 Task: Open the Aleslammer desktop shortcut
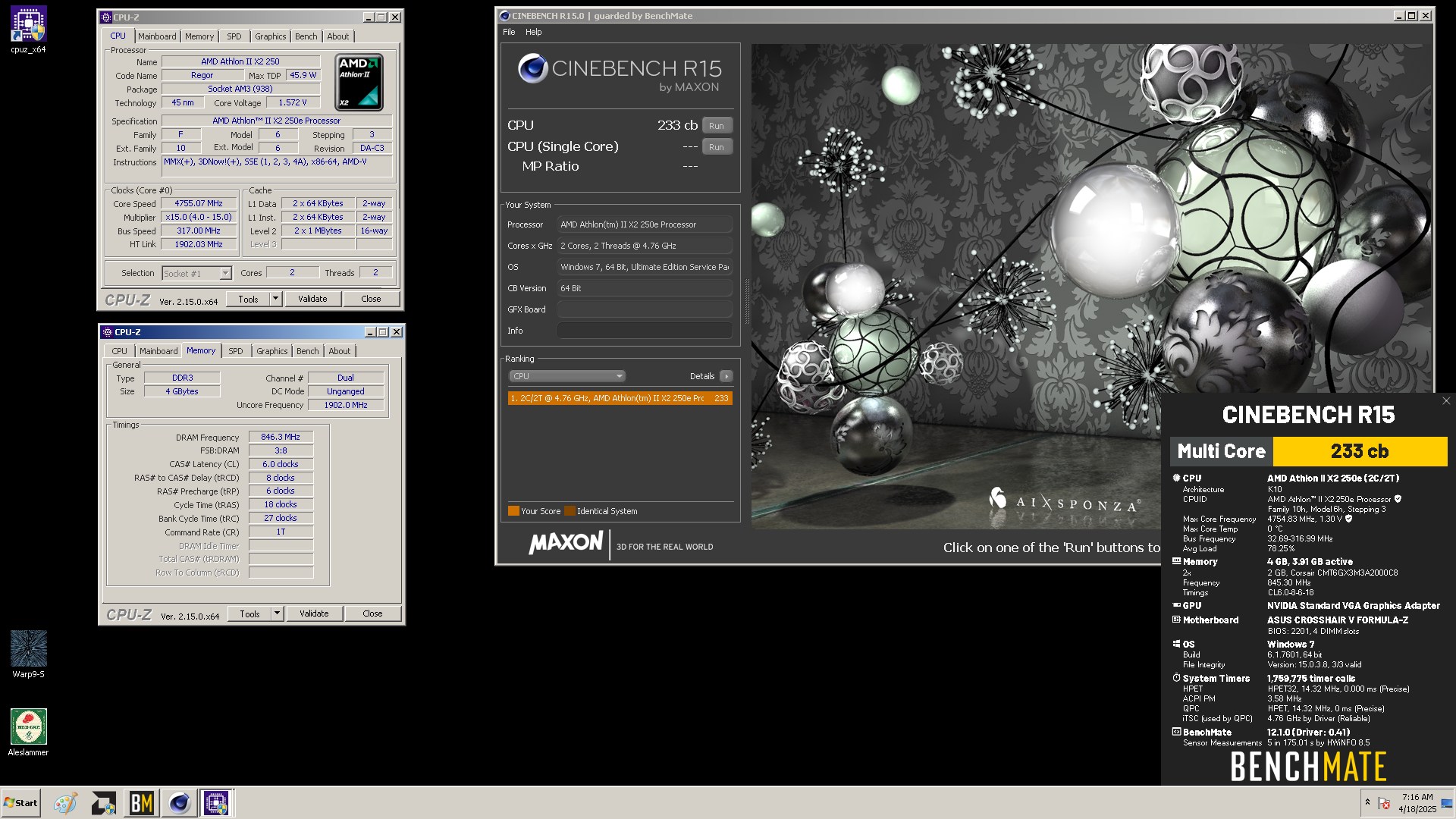pyautogui.click(x=28, y=733)
